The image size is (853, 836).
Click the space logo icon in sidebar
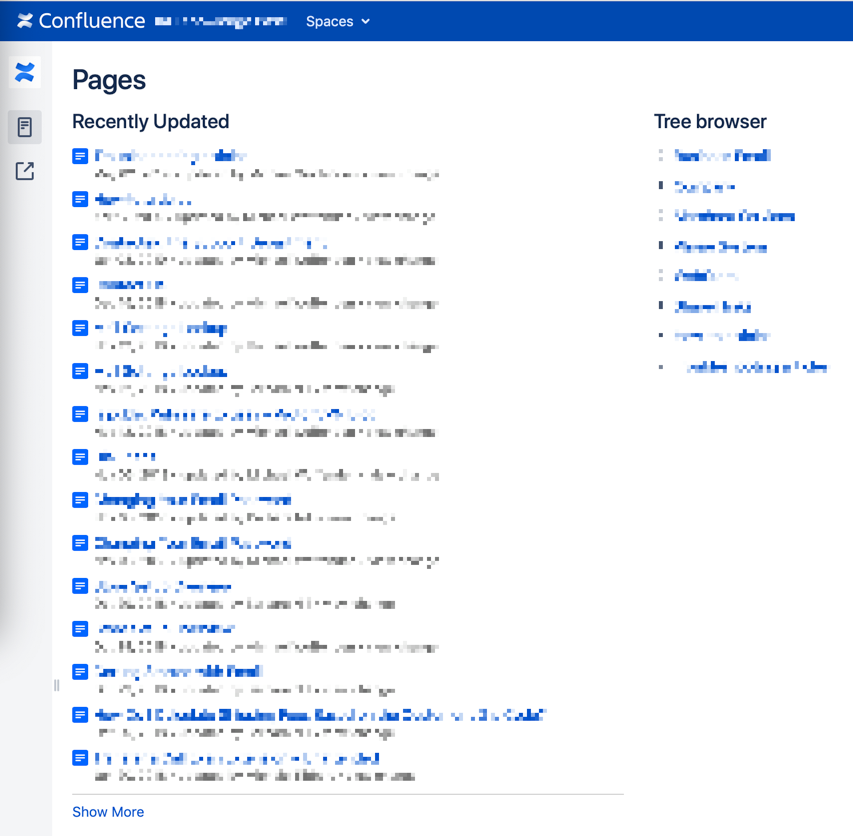[25, 72]
